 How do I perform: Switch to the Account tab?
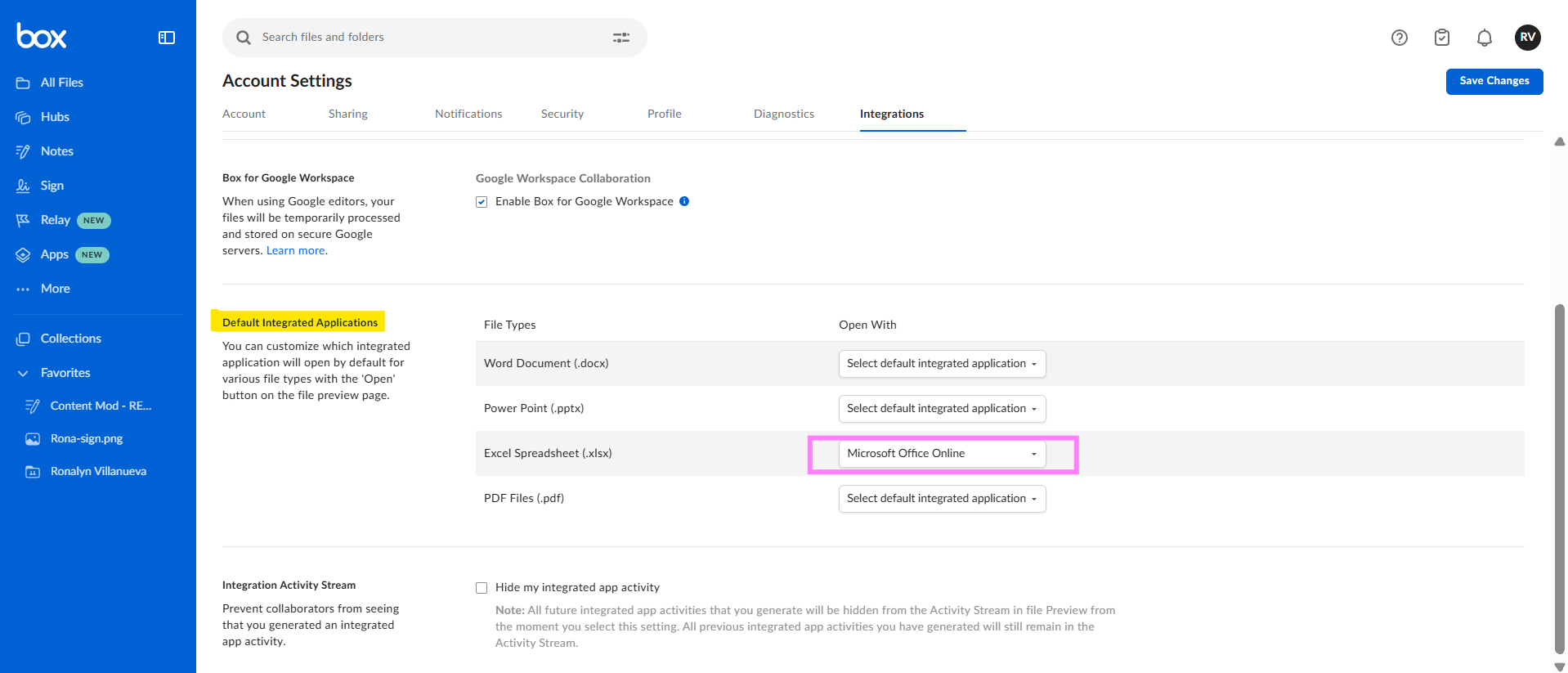[244, 114]
